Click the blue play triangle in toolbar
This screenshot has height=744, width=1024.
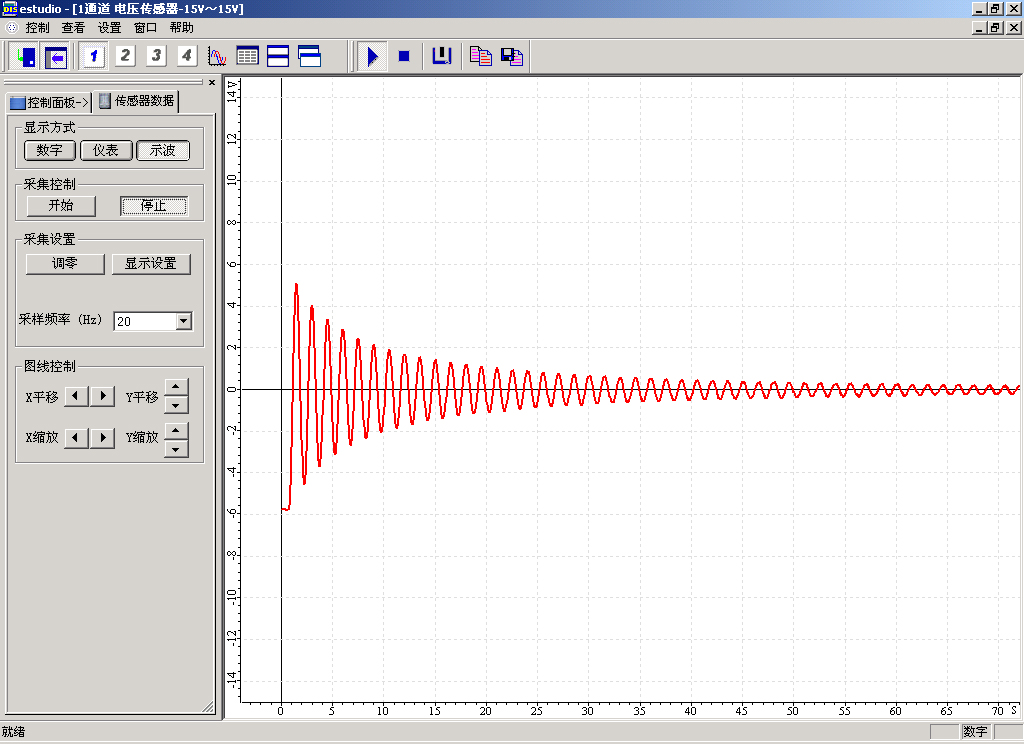pos(372,56)
